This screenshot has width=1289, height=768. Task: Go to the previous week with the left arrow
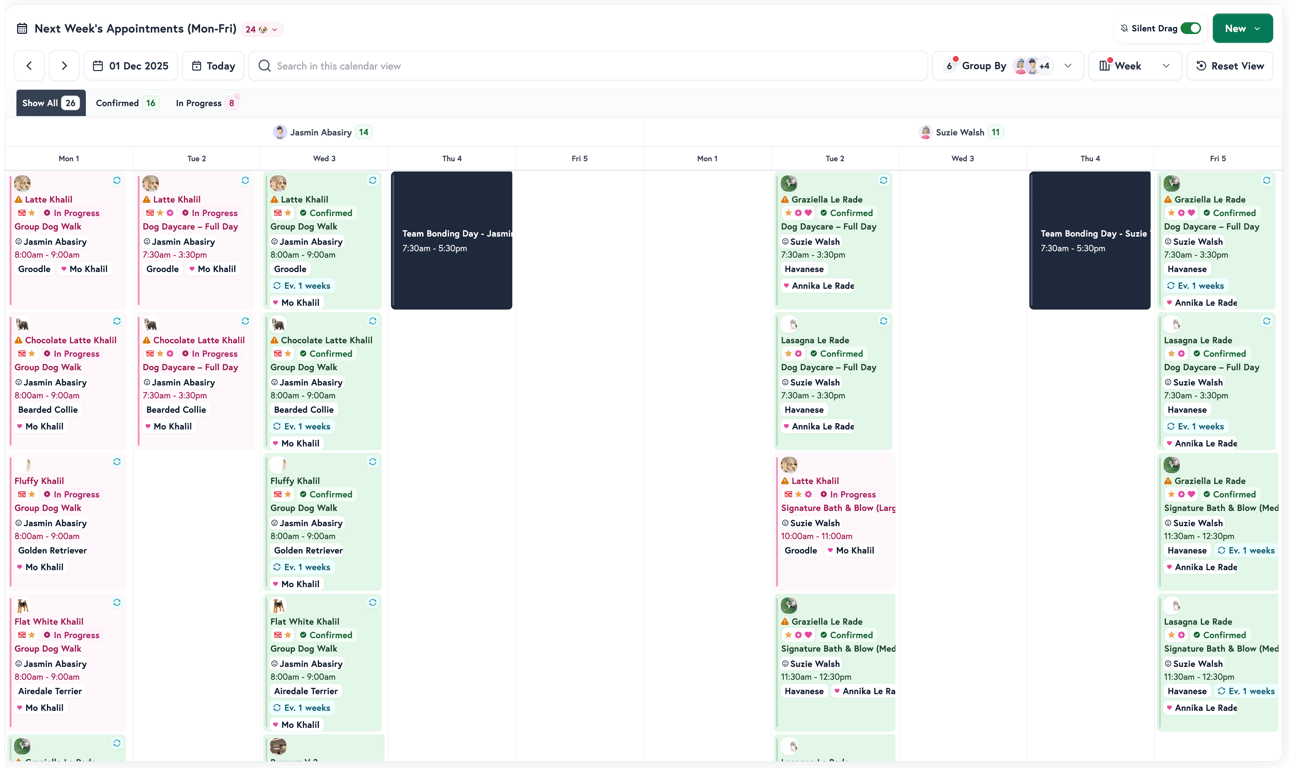tap(29, 66)
